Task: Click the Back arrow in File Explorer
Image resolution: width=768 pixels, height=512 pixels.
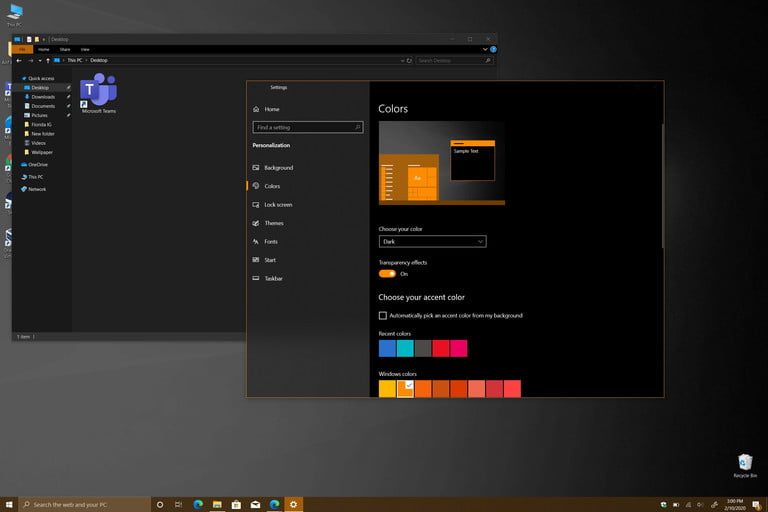Action: (x=19, y=60)
